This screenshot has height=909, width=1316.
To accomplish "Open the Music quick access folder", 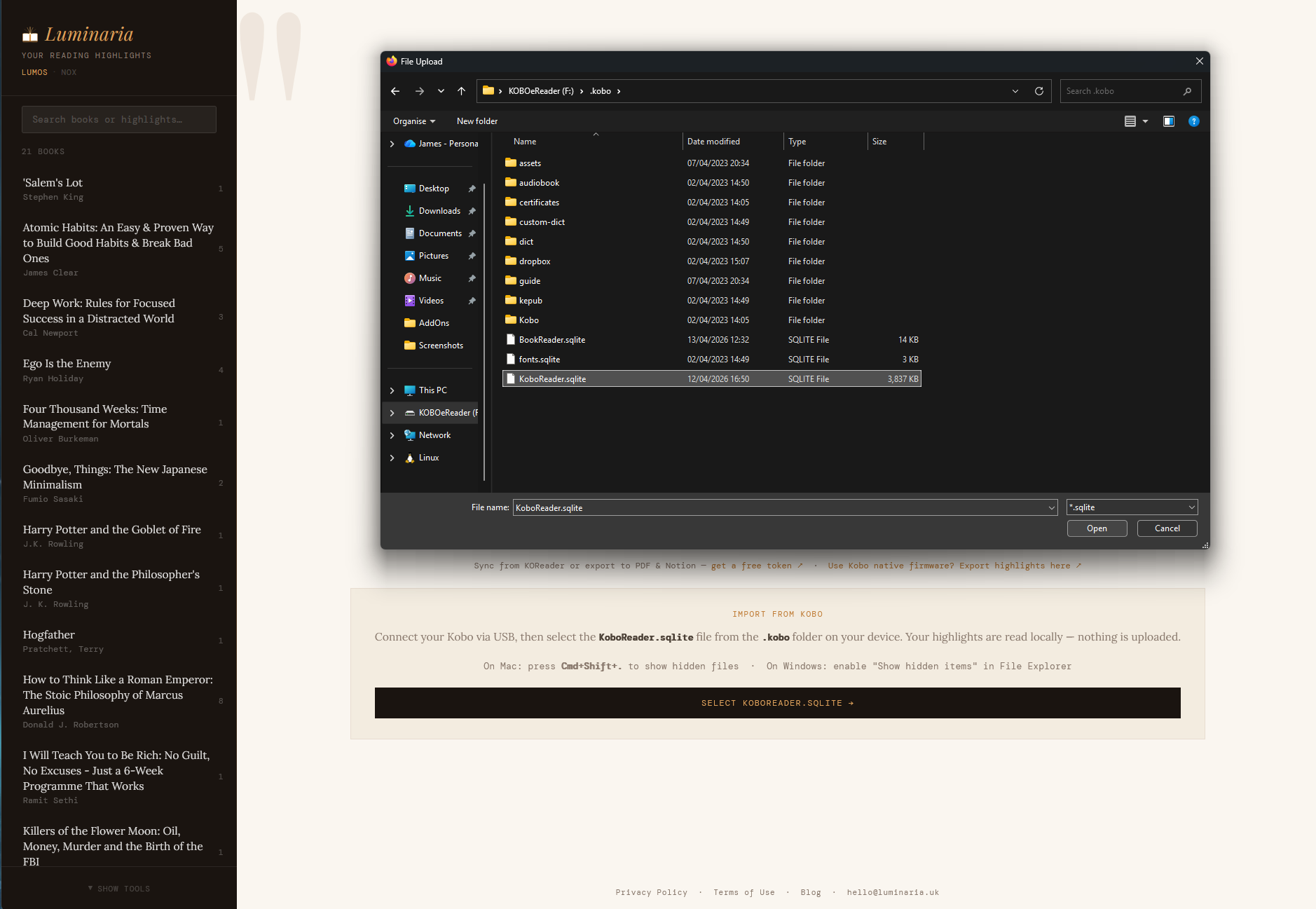I will [430, 278].
